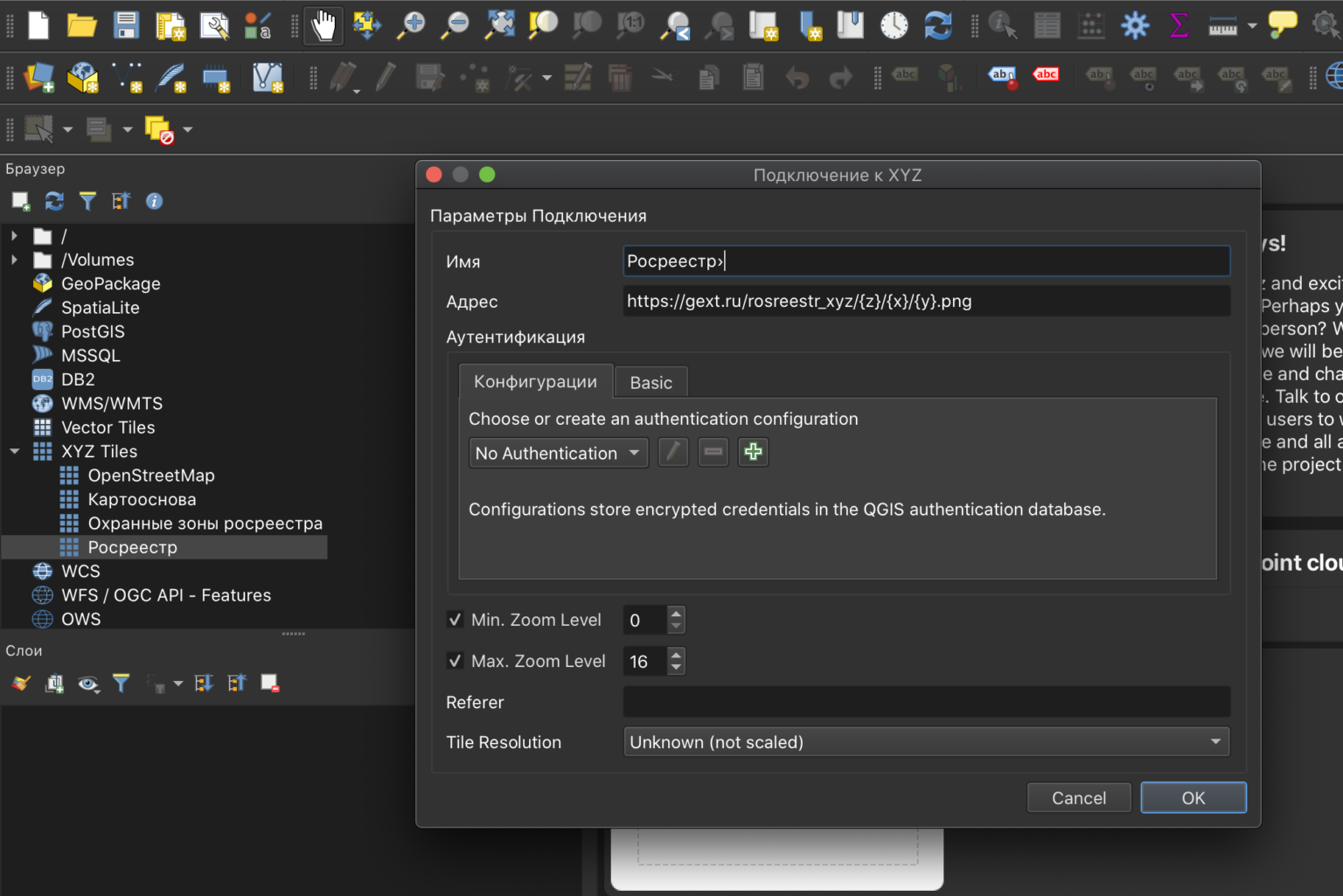The width and height of the screenshot is (1343, 896).
Task: Click the green plus to add authentication configuration
Action: point(752,452)
